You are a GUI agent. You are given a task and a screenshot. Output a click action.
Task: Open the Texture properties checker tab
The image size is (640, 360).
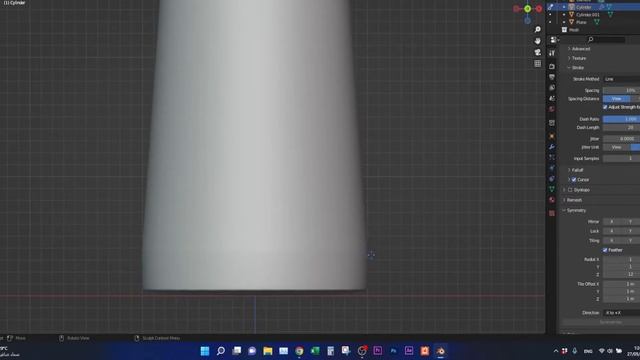click(552, 213)
